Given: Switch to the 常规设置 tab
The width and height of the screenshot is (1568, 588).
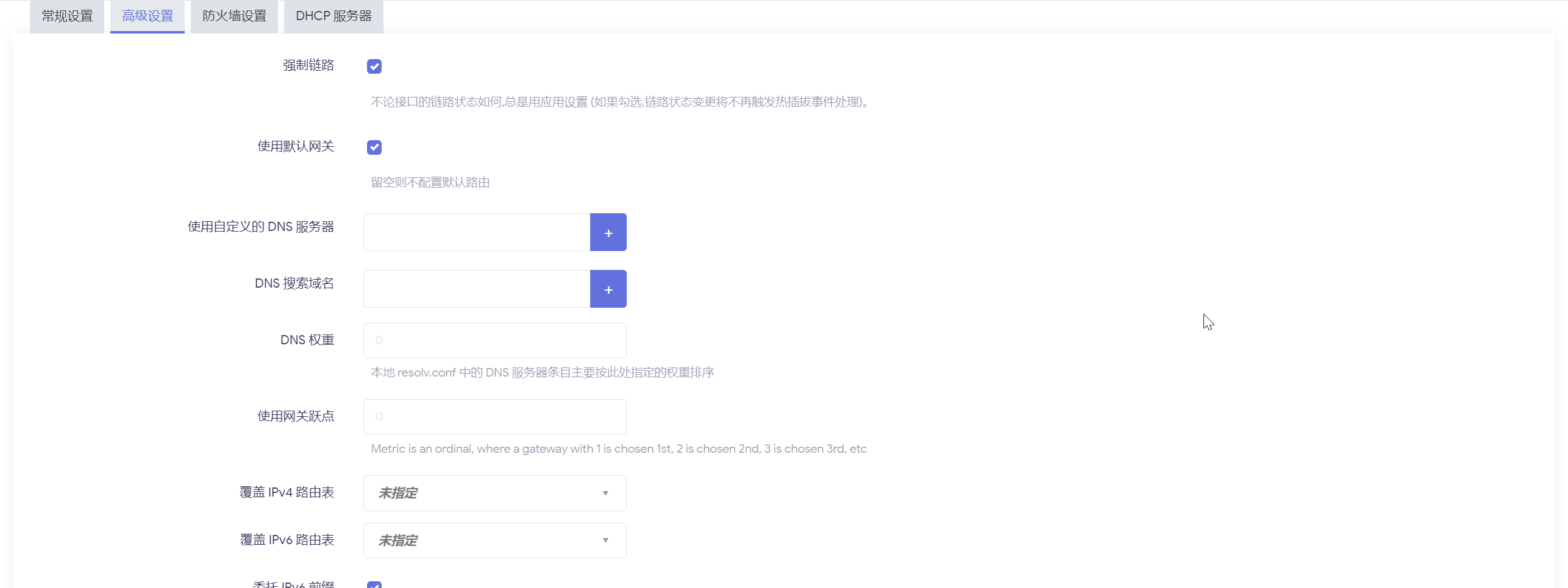Looking at the screenshot, I should [67, 16].
